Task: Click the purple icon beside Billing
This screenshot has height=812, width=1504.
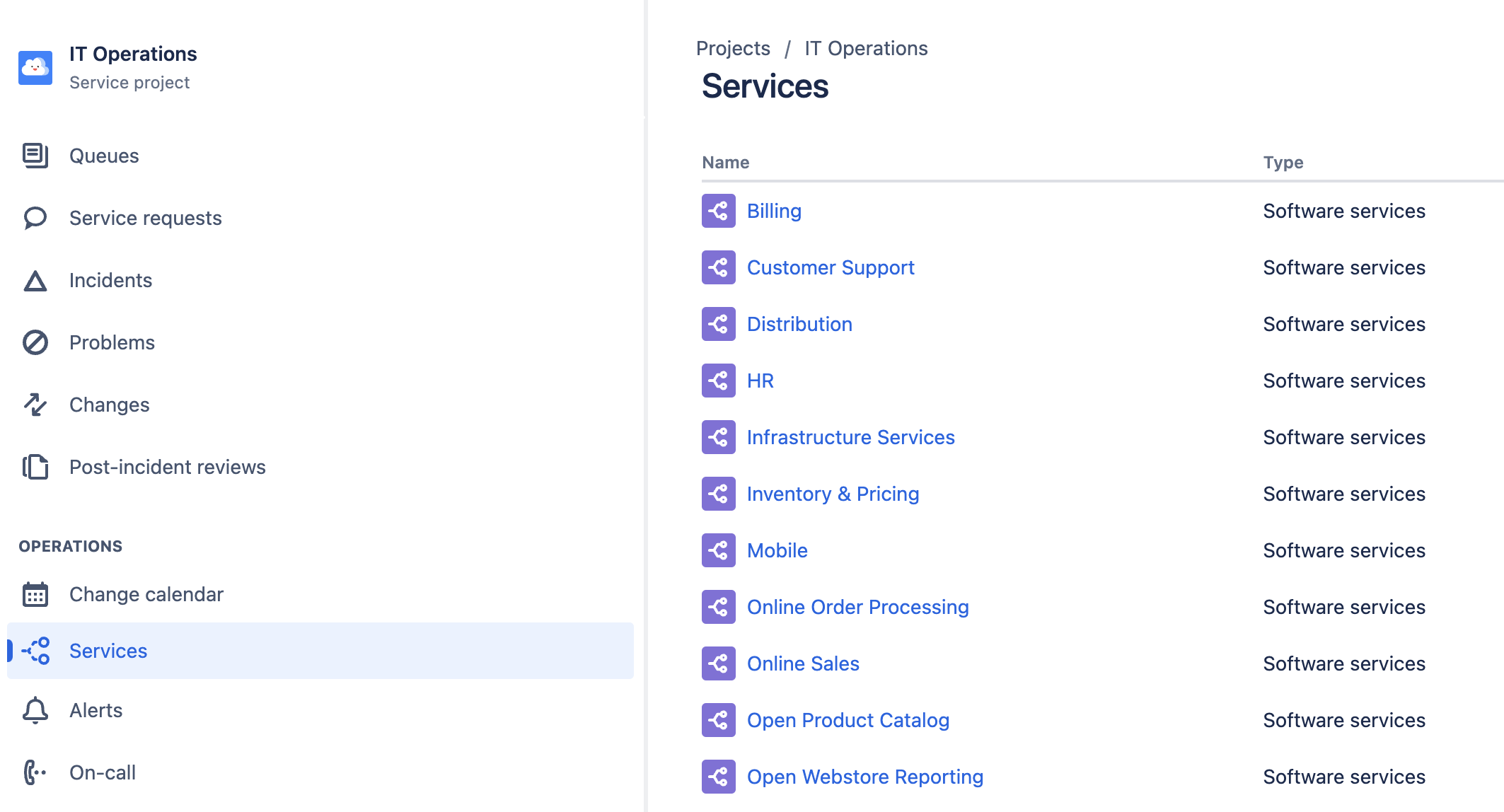Action: pyautogui.click(x=719, y=211)
